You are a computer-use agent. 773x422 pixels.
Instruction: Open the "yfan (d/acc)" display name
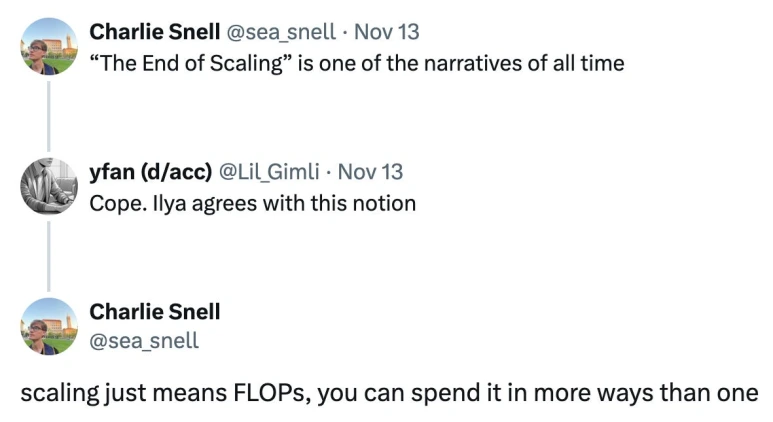(x=150, y=172)
